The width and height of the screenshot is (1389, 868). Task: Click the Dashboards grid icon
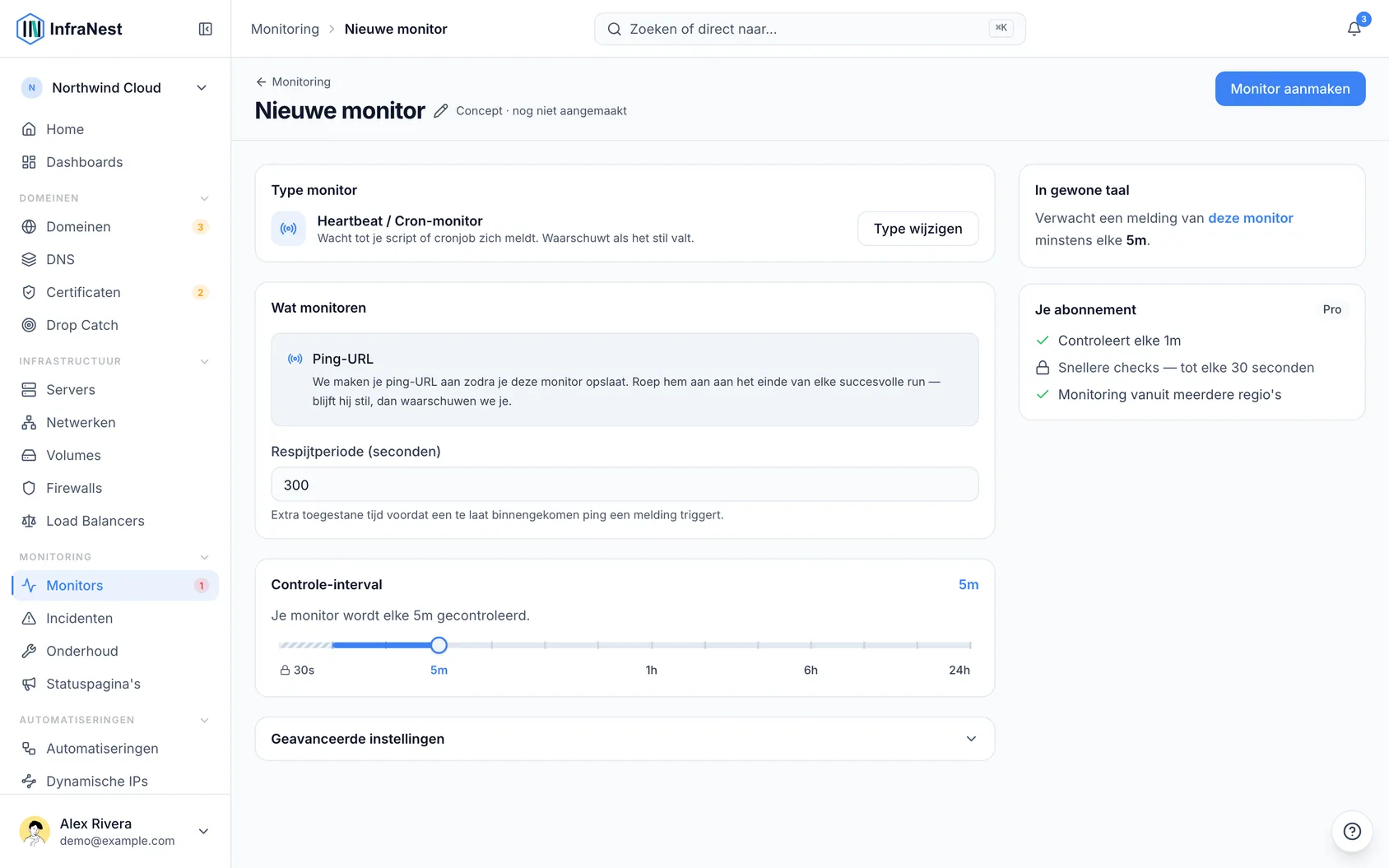coord(29,162)
